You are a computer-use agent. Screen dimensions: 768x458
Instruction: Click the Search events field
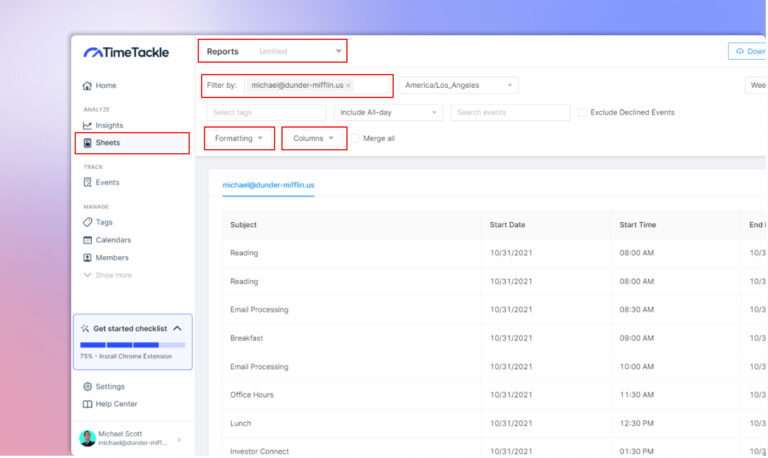click(510, 112)
